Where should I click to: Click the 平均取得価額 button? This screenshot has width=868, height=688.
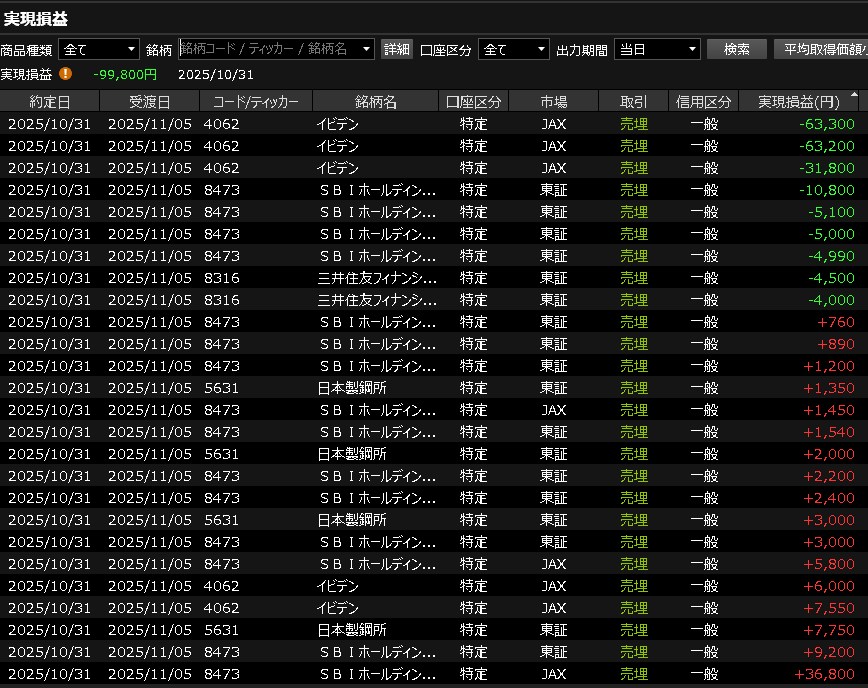[820, 49]
